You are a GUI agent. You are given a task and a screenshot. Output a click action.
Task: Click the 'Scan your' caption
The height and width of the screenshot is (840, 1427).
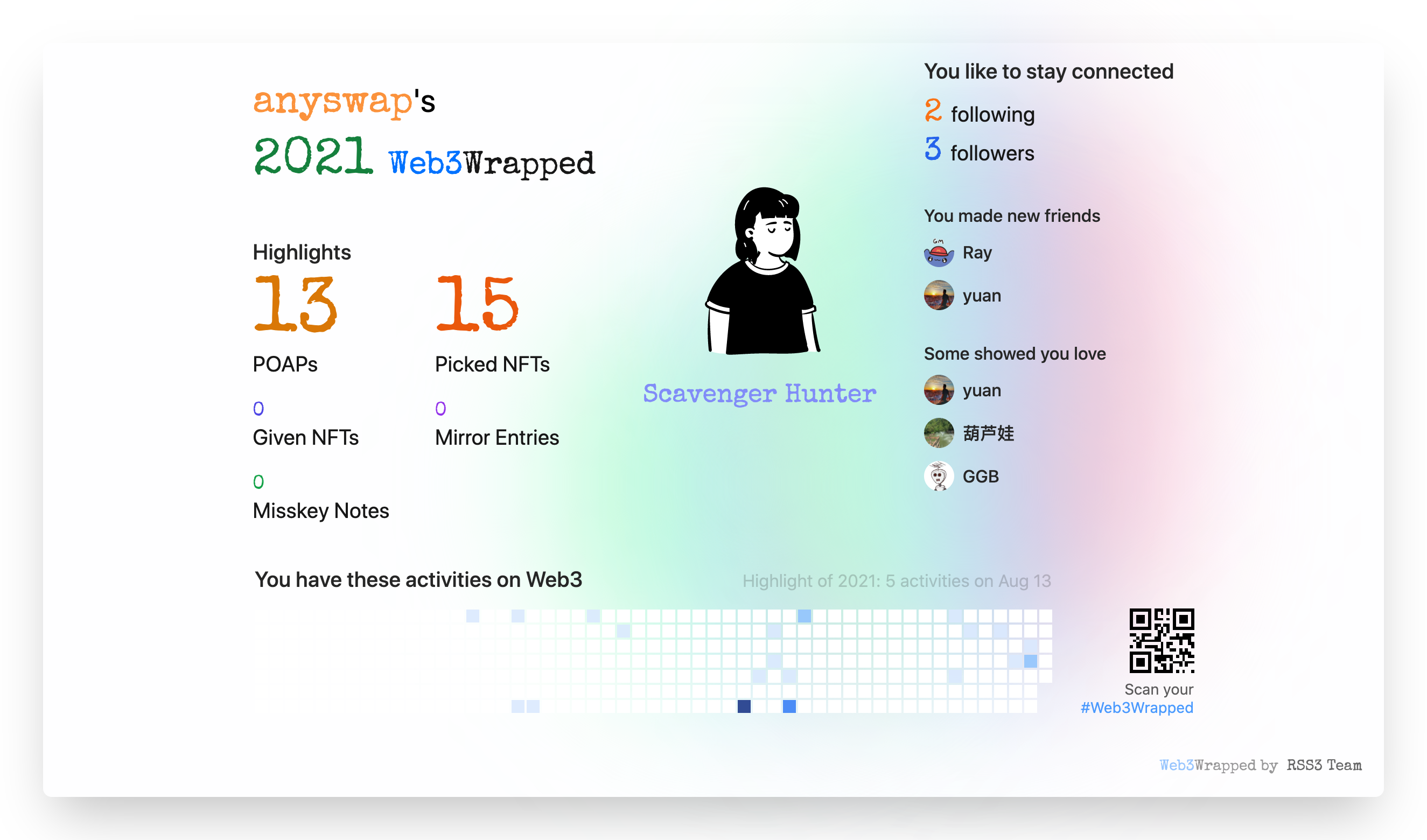coord(1159,689)
